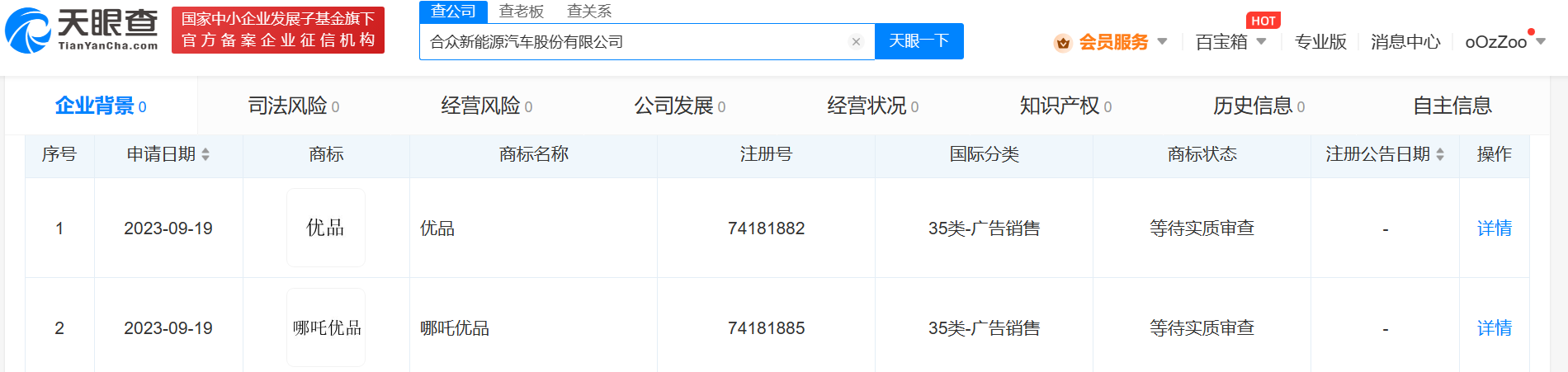The width and height of the screenshot is (1568, 372).
Task: Expand the 会员服务 dropdown arrow
Action: pos(1162,41)
